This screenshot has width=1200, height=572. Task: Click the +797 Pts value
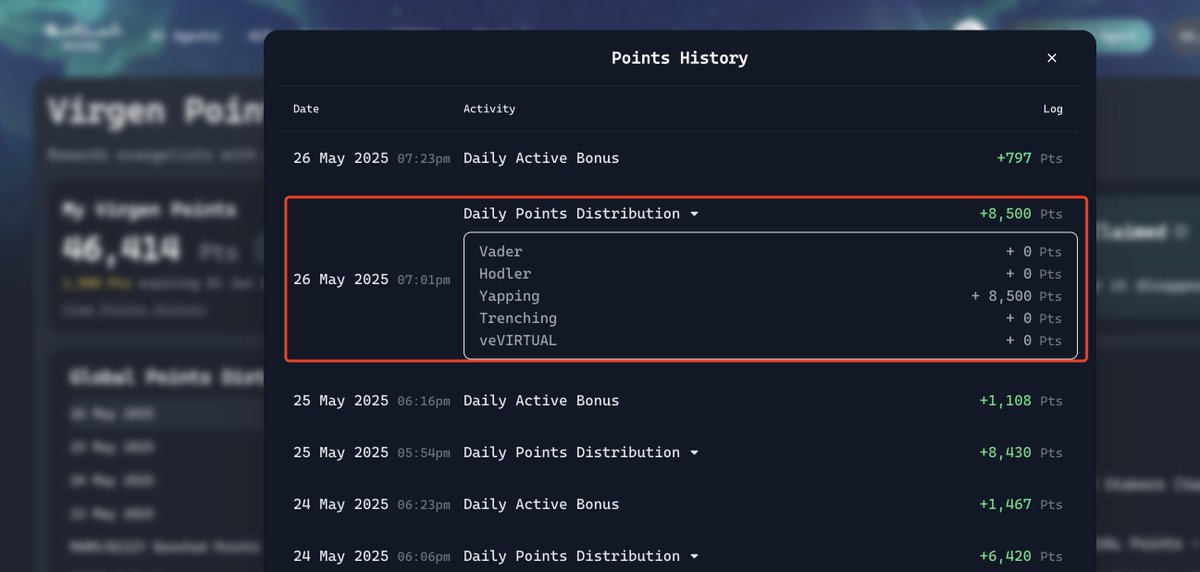1029,158
